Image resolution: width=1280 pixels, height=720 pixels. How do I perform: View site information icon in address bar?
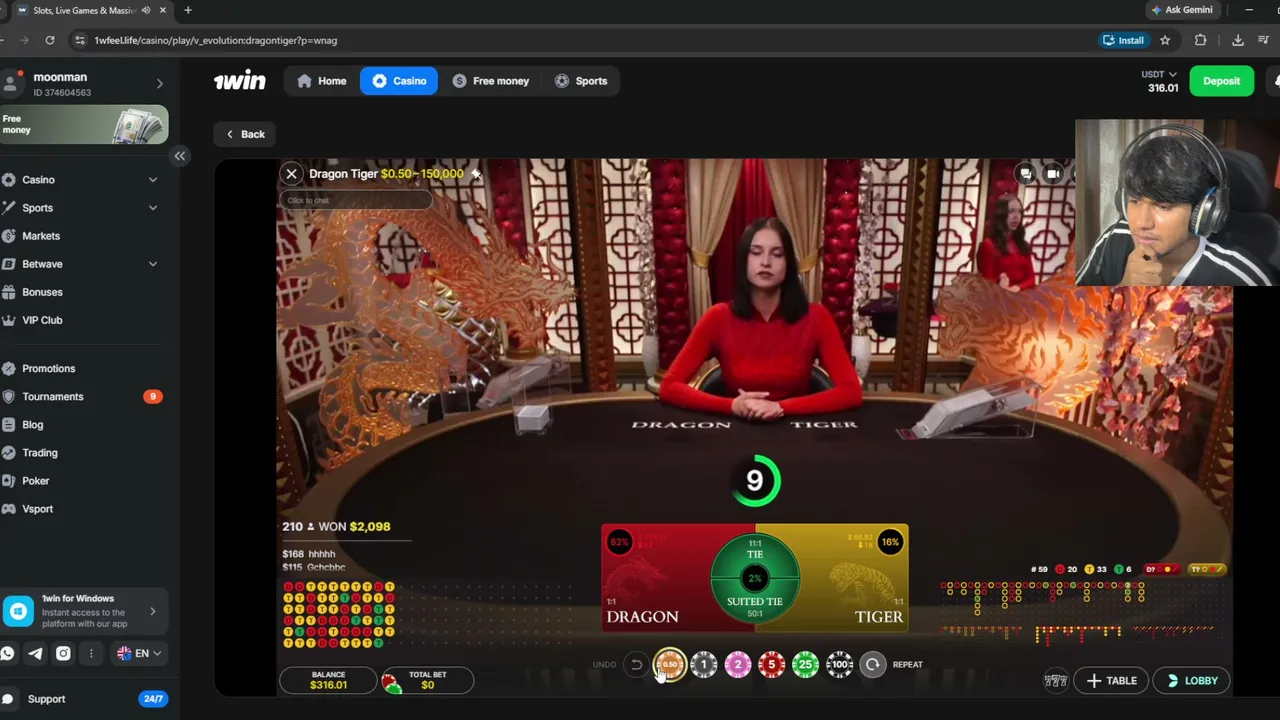point(80,40)
